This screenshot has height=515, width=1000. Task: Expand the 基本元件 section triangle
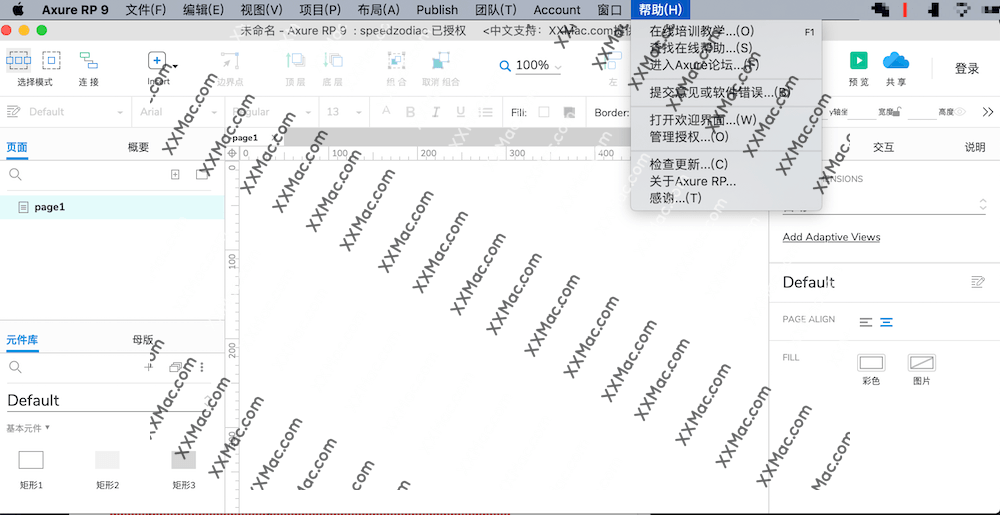pos(48,427)
